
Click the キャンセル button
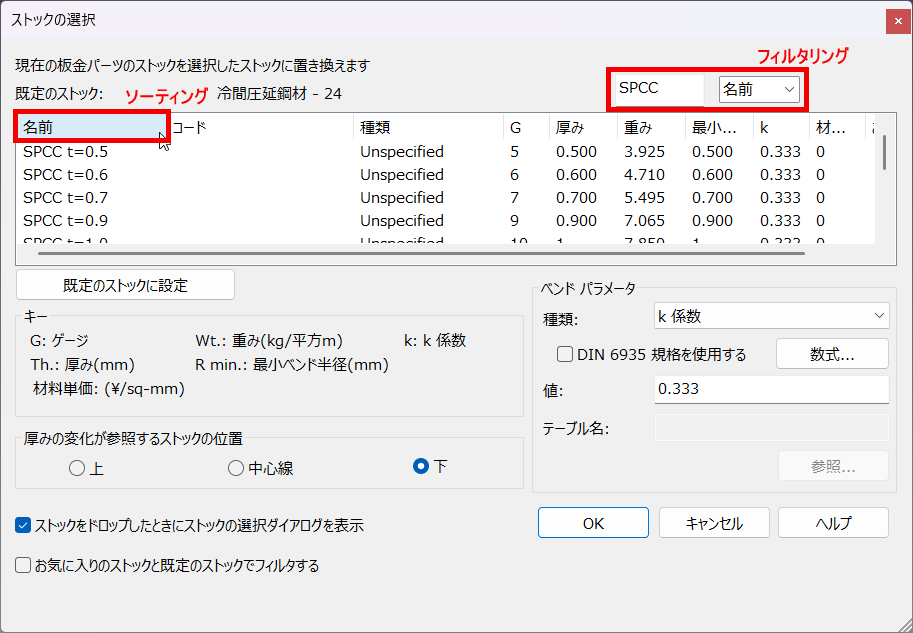point(714,523)
